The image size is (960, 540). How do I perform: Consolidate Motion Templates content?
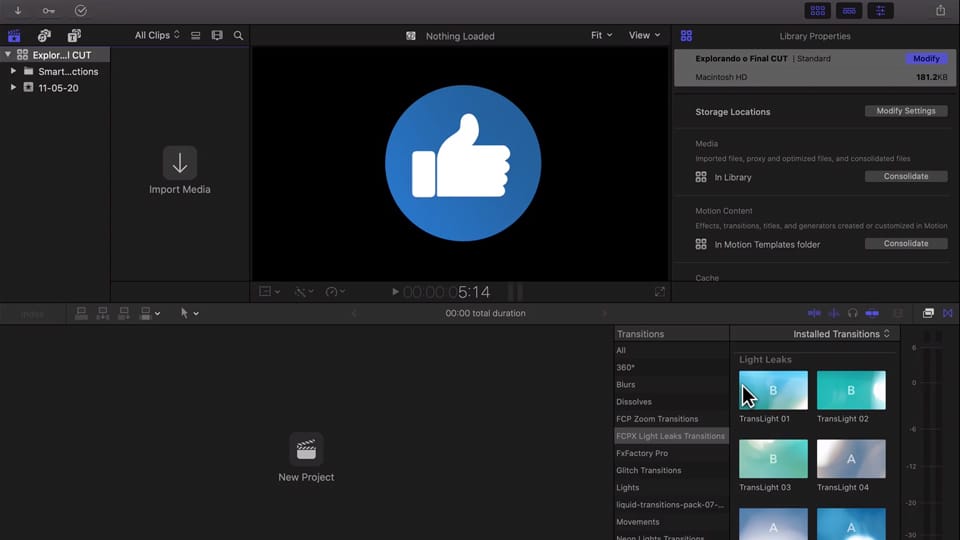(906, 244)
